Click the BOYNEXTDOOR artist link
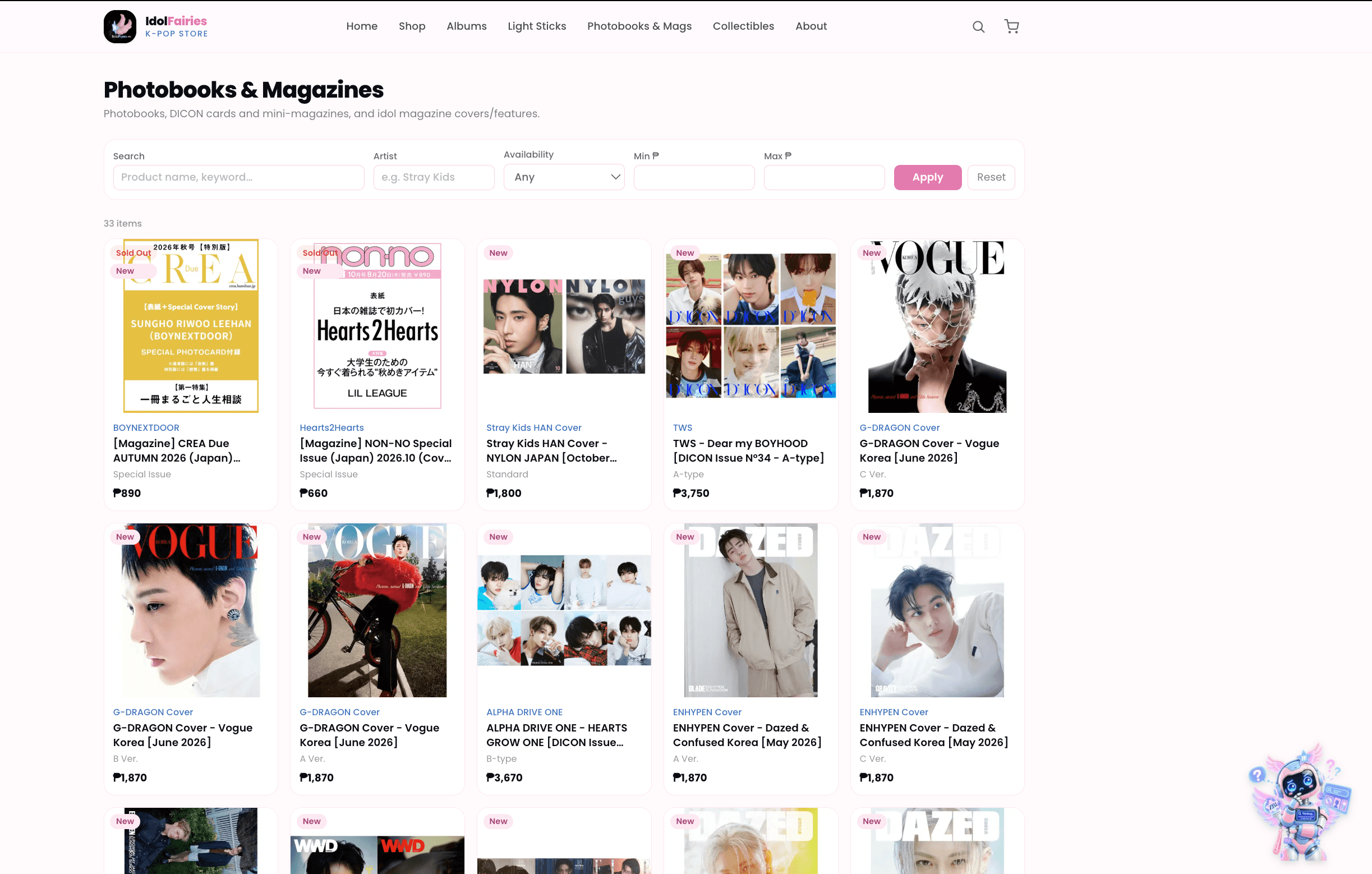Image resolution: width=1372 pixels, height=874 pixels. (x=146, y=427)
